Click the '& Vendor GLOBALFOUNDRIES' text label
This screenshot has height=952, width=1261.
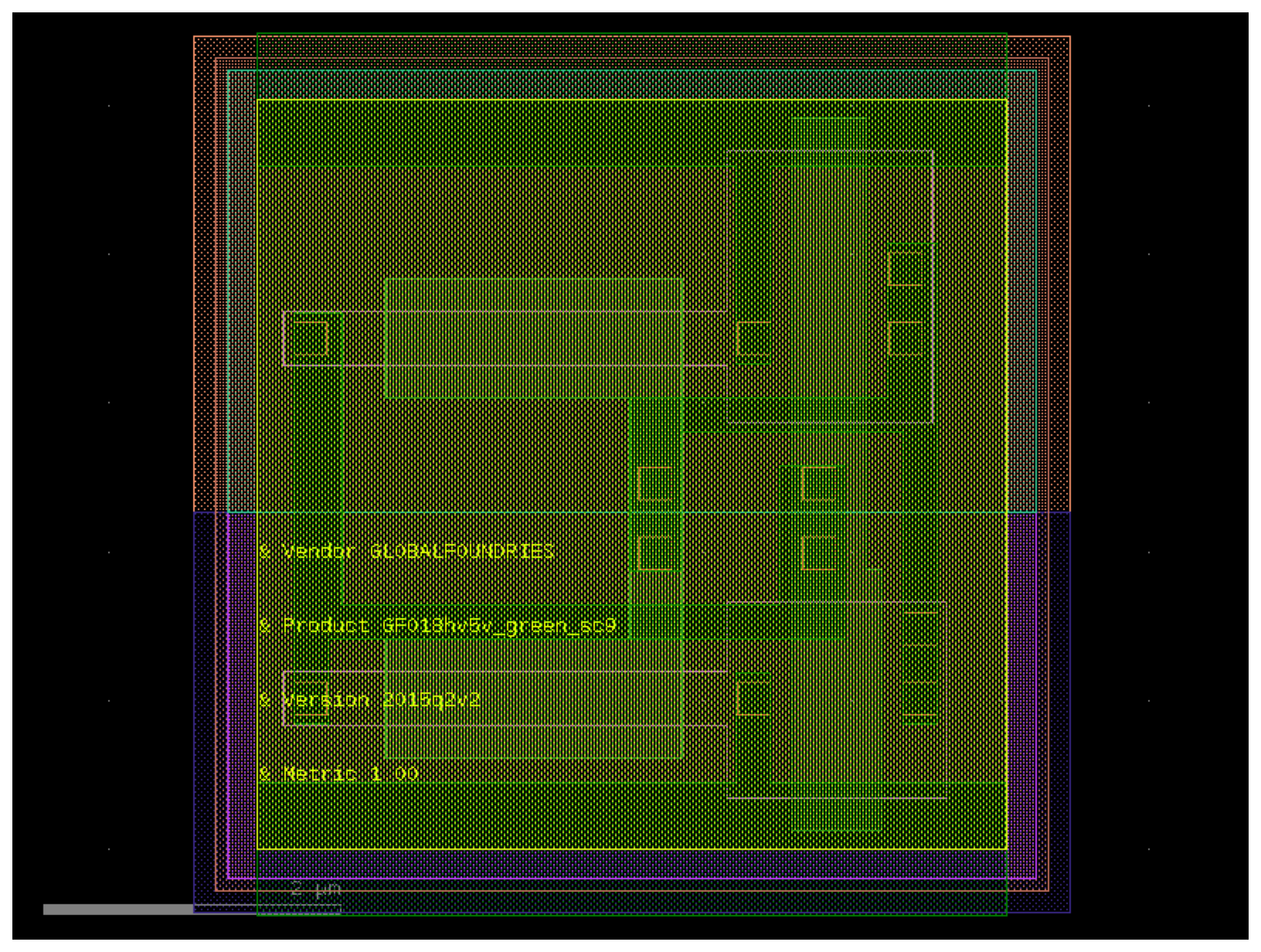tap(406, 551)
